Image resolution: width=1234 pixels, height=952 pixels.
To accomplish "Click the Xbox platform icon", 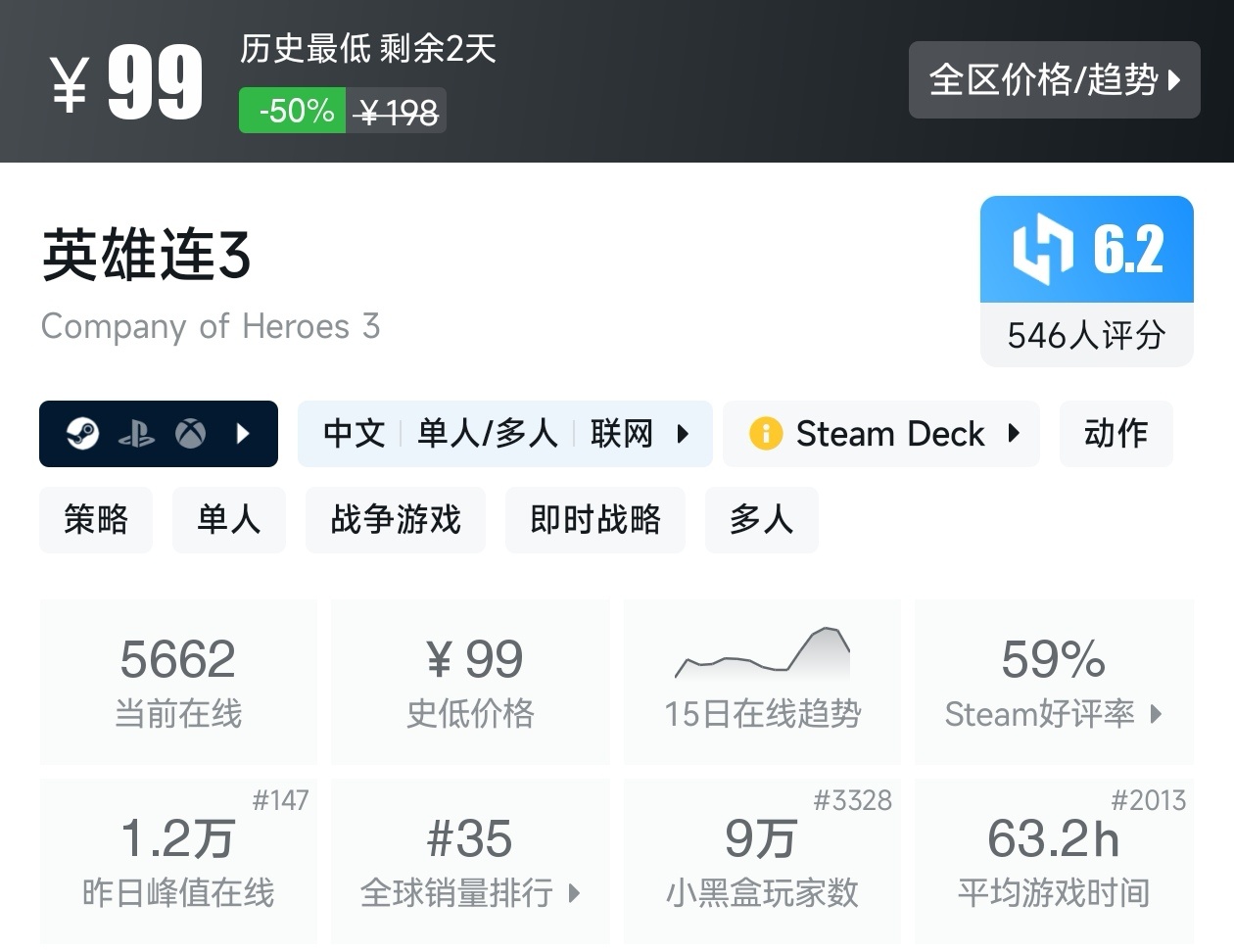I will [x=190, y=433].
